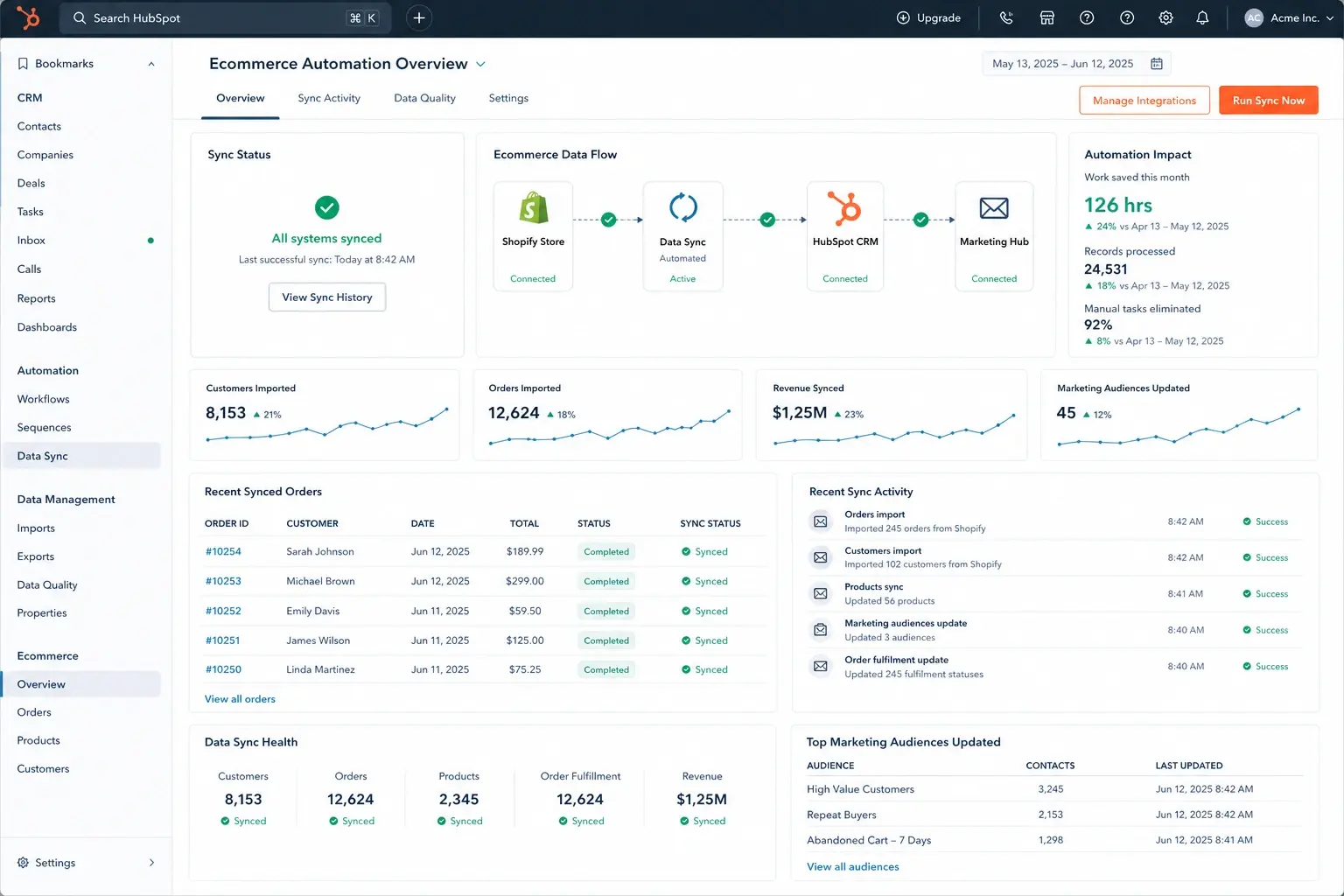The height and width of the screenshot is (896, 1344).
Task: Click the Customers Imported sparkline chart
Action: pyautogui.click(x=327, y=424)
